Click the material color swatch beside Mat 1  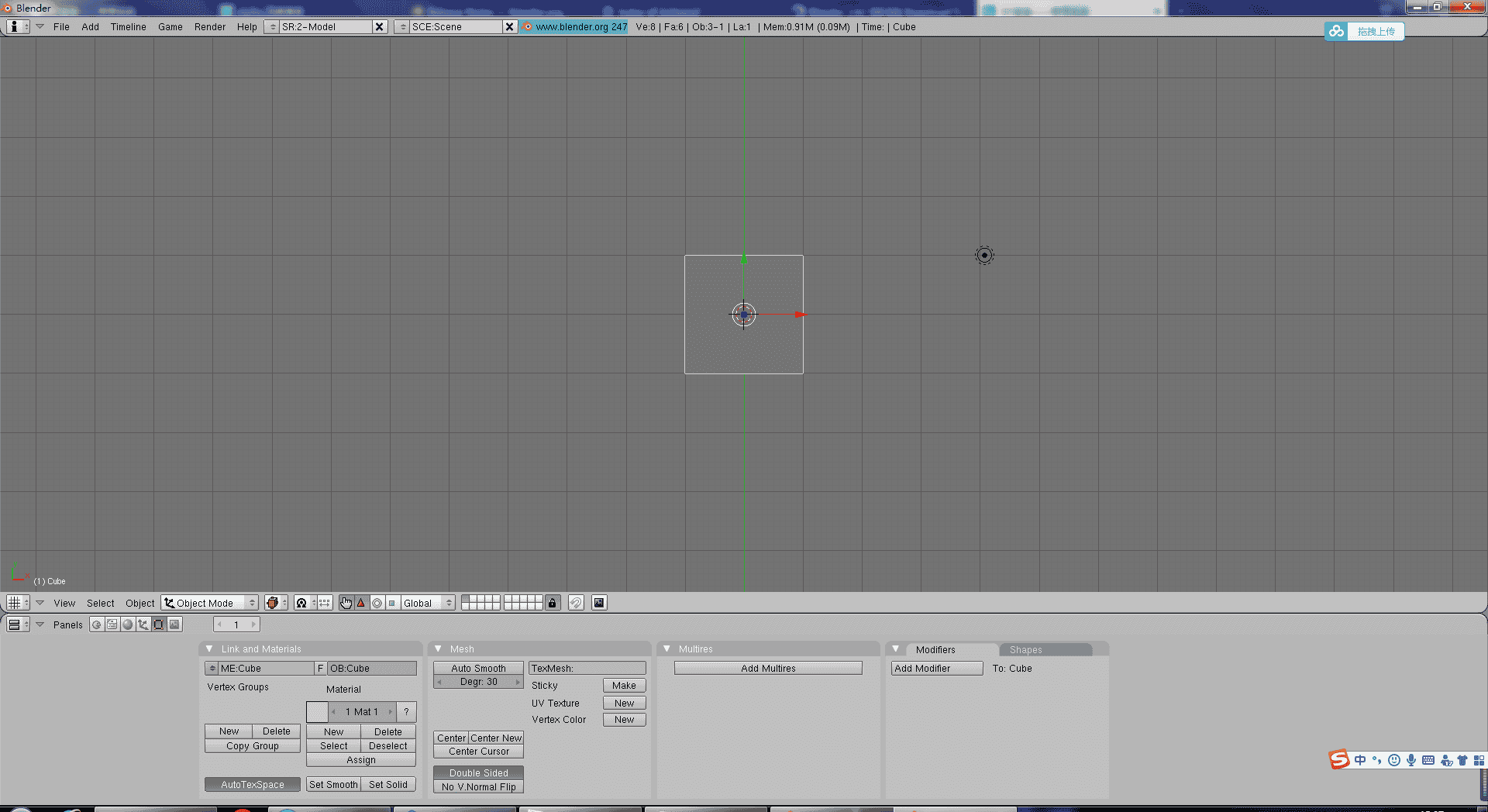[x=317, y=711]
